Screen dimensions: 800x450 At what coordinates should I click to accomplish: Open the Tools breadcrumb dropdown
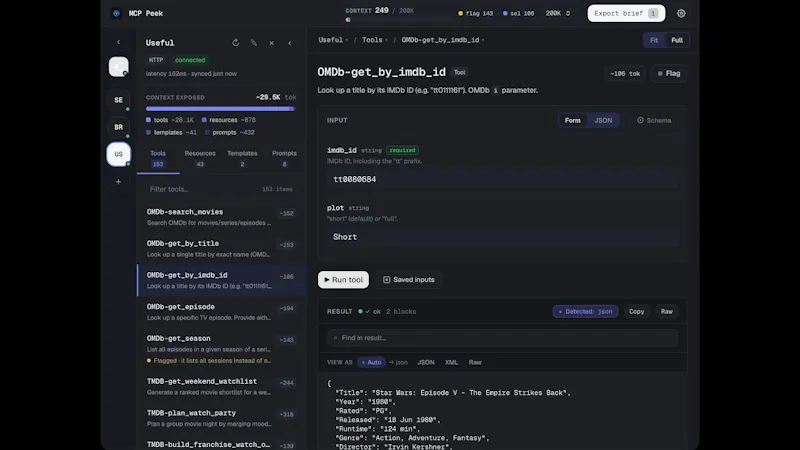tap(374, 40)
